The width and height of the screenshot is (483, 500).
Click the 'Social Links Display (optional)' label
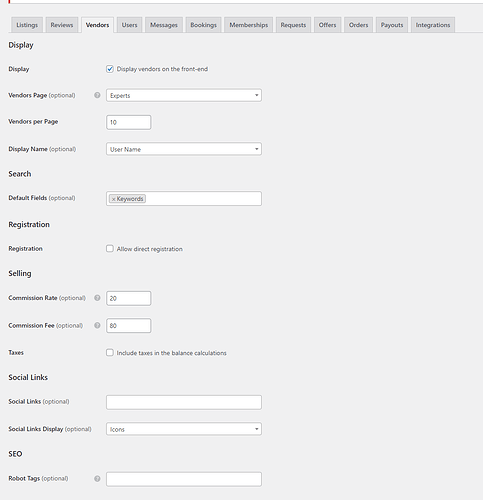(x=50, y=429)
